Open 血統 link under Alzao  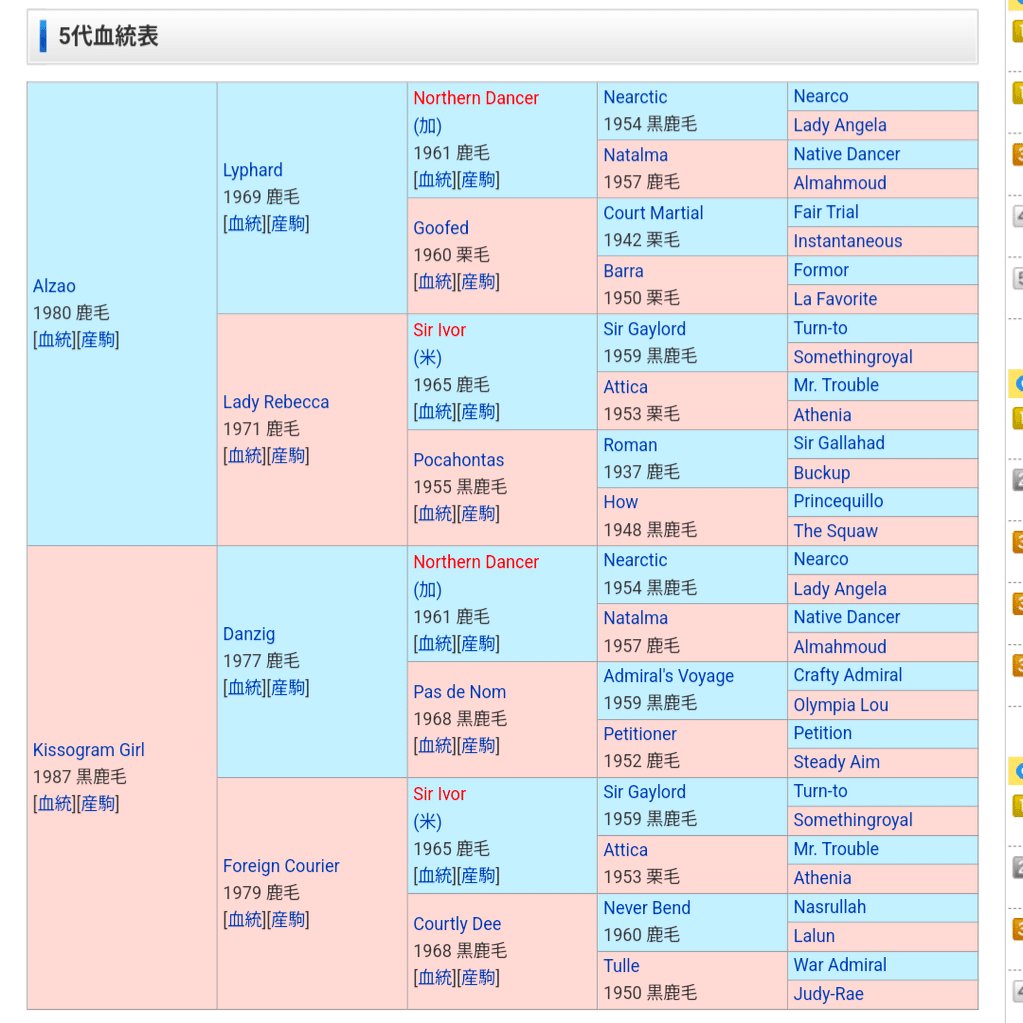tap(55, 340)
